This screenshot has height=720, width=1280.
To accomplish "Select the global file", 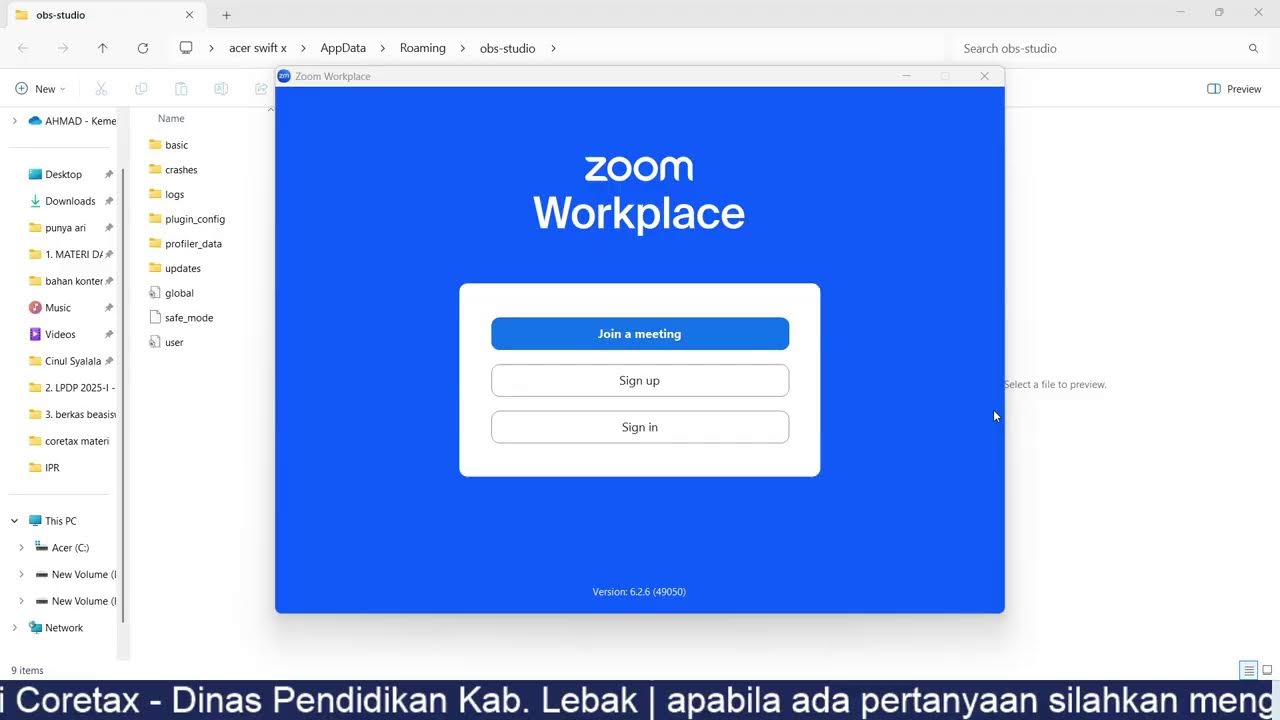I will click(x=179, y=293).
